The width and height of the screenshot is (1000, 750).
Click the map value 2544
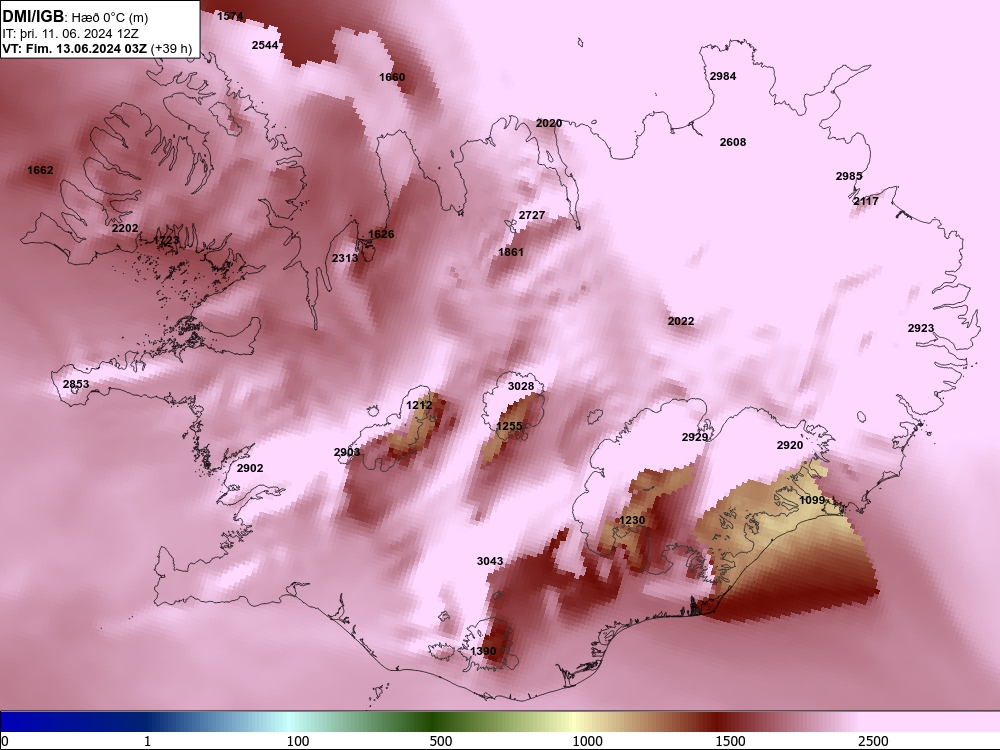(x=265, y=45)
